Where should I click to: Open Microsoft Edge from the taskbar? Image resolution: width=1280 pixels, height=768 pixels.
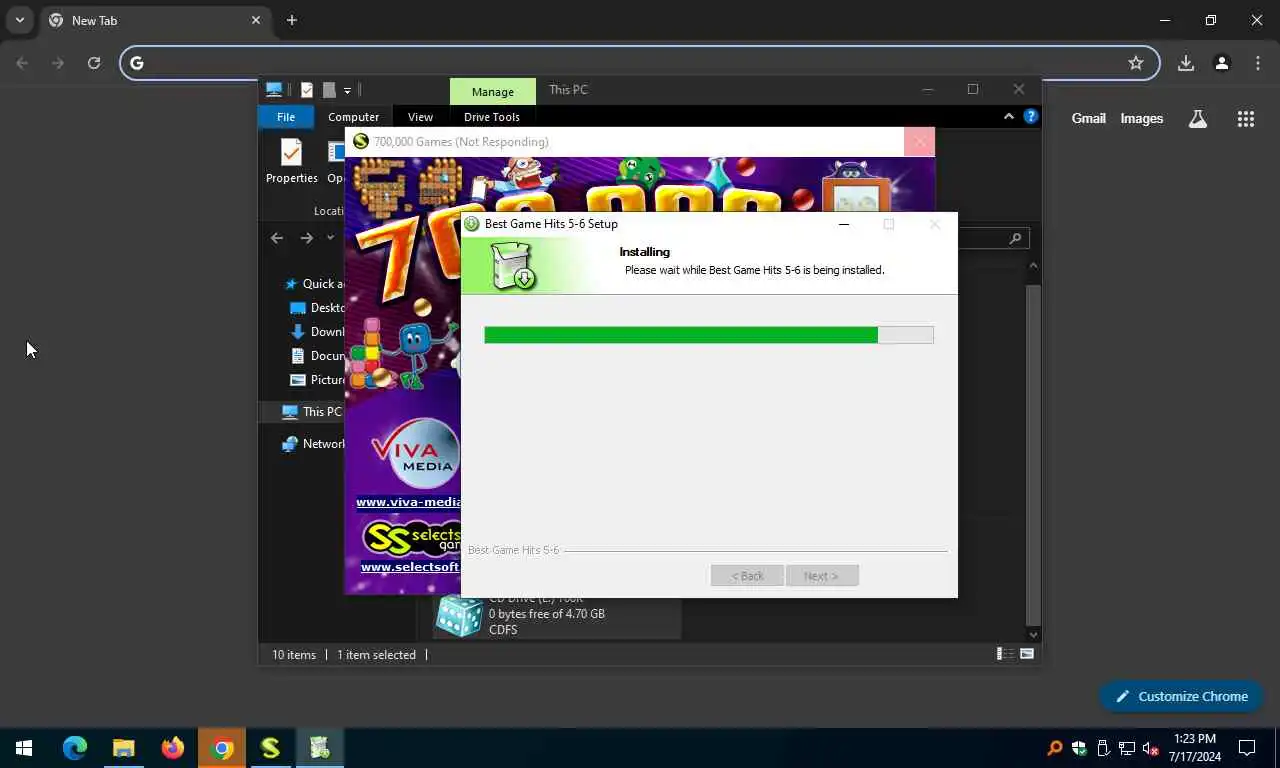(x=74, y=748)
